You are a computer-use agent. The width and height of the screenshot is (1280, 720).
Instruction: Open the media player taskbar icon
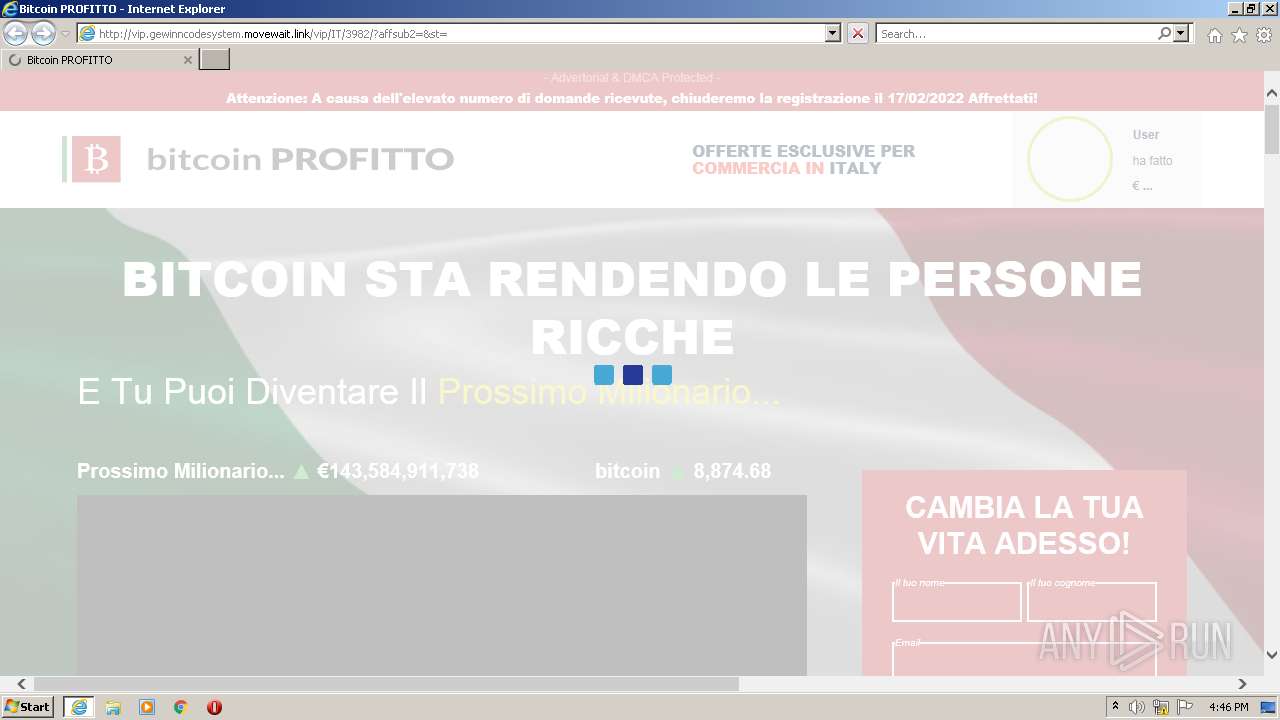point(147,707)
